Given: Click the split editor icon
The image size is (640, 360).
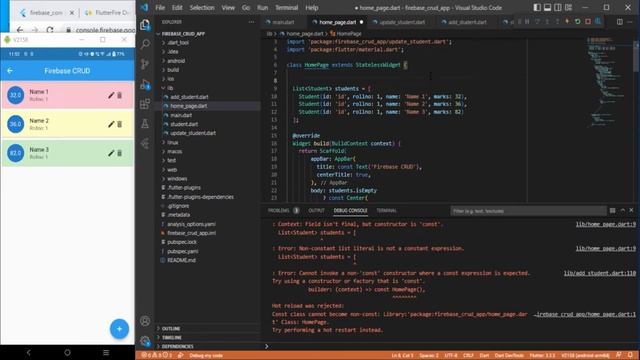Looking at the screenshot, I should (620, 22).
